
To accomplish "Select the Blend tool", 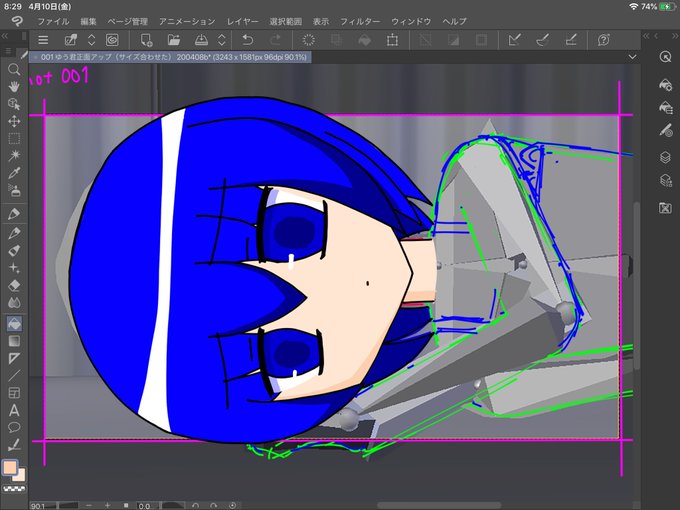I will [x=14, y=303].
